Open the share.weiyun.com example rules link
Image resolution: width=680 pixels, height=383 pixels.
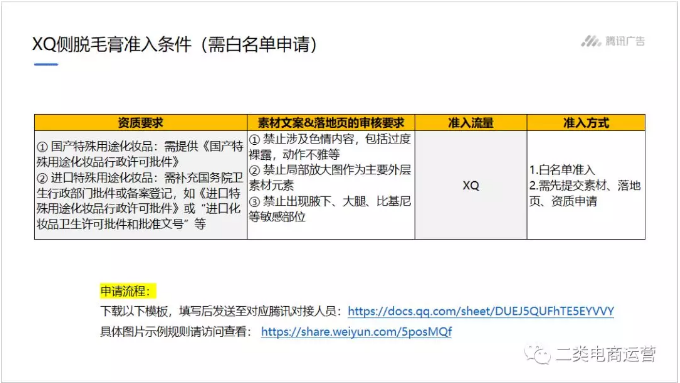(x=356, y=332)
